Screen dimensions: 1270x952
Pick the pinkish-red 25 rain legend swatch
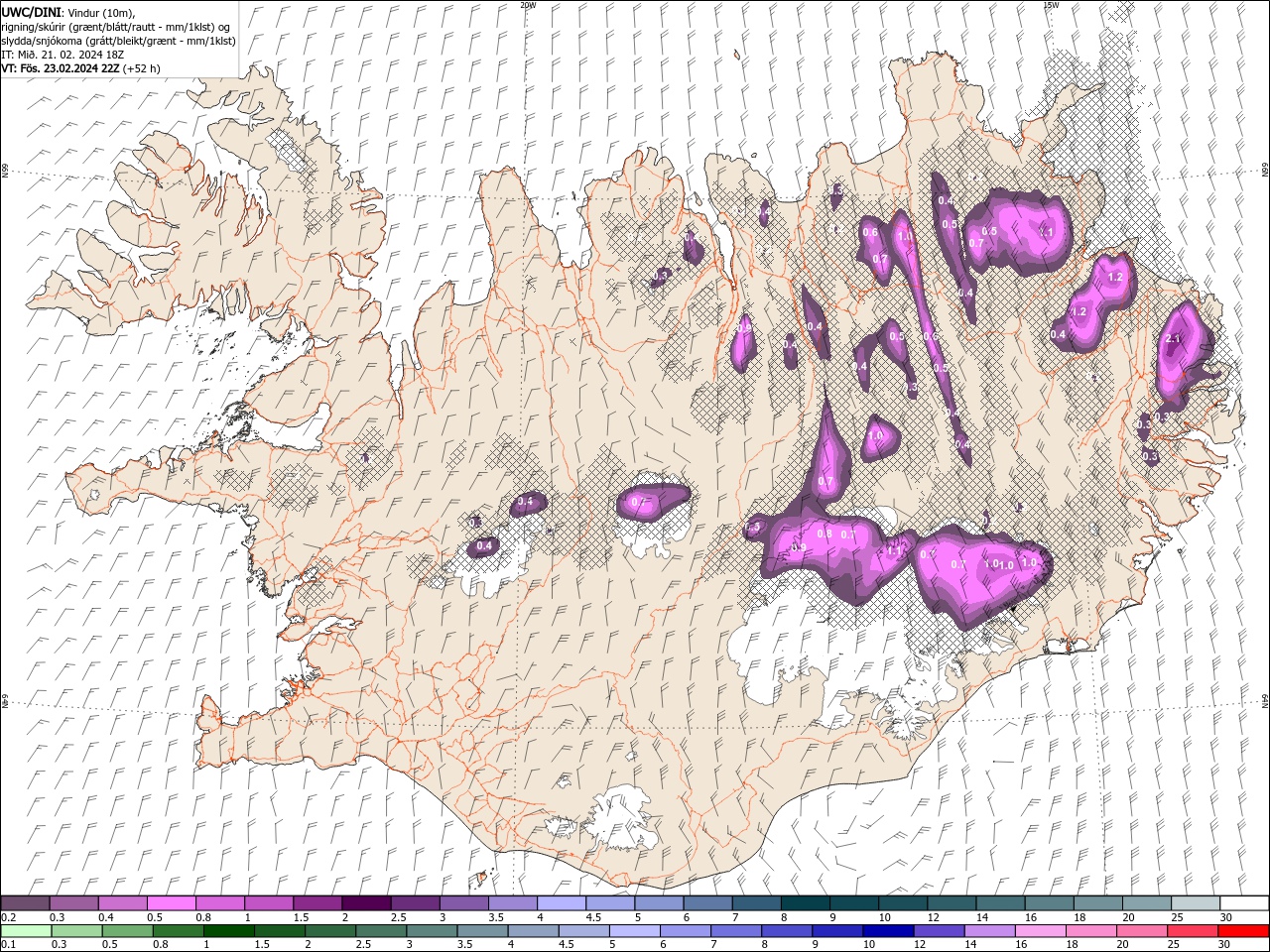(1191, 931)
